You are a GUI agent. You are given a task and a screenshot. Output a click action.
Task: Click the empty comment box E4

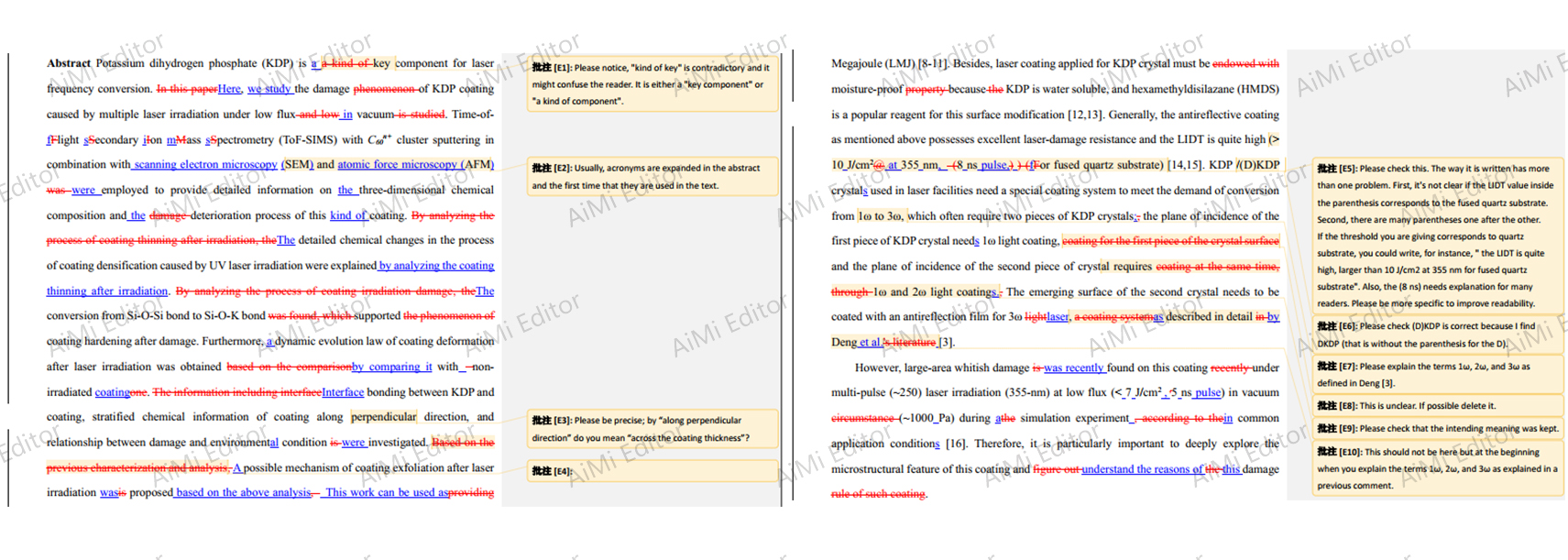click(x=652, y=471)
